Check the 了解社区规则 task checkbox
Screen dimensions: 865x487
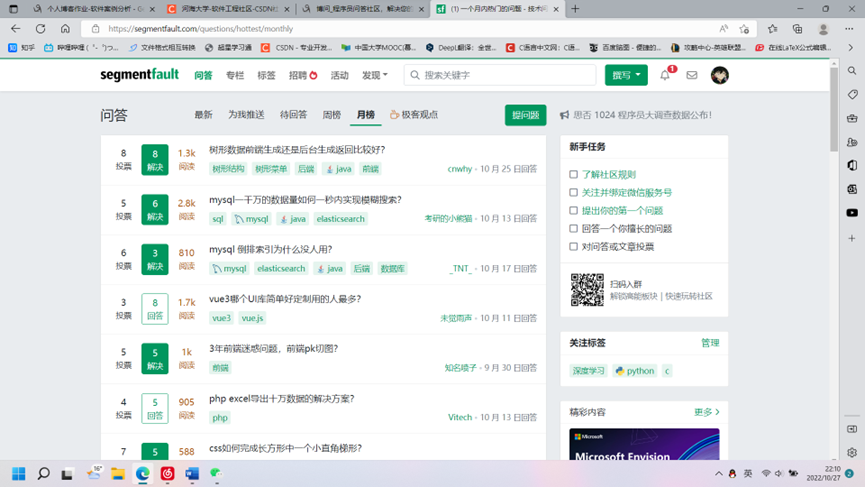pyautogui.click(x=574, y=175)
